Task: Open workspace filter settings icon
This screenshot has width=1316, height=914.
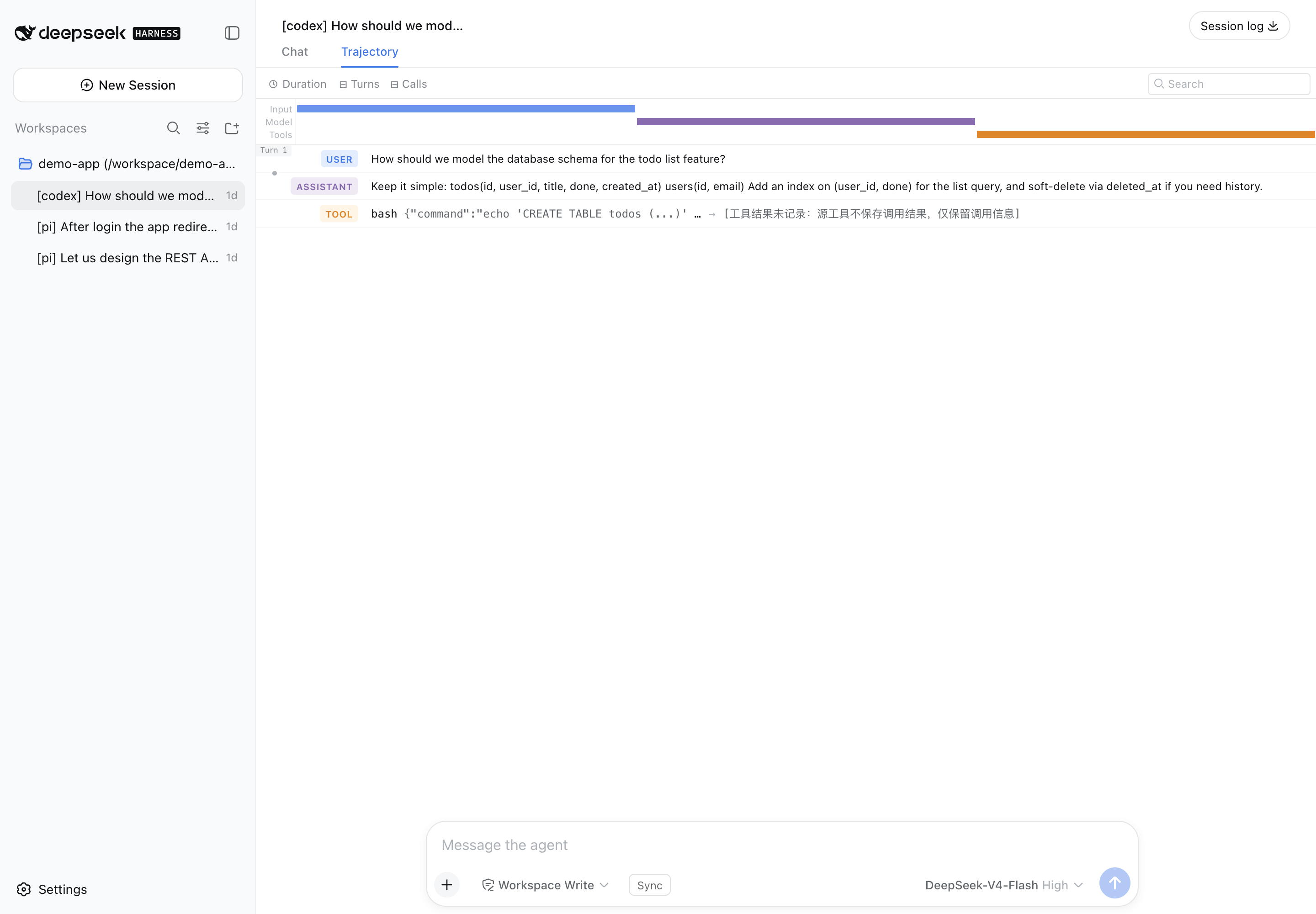Action: pos(203,128)
